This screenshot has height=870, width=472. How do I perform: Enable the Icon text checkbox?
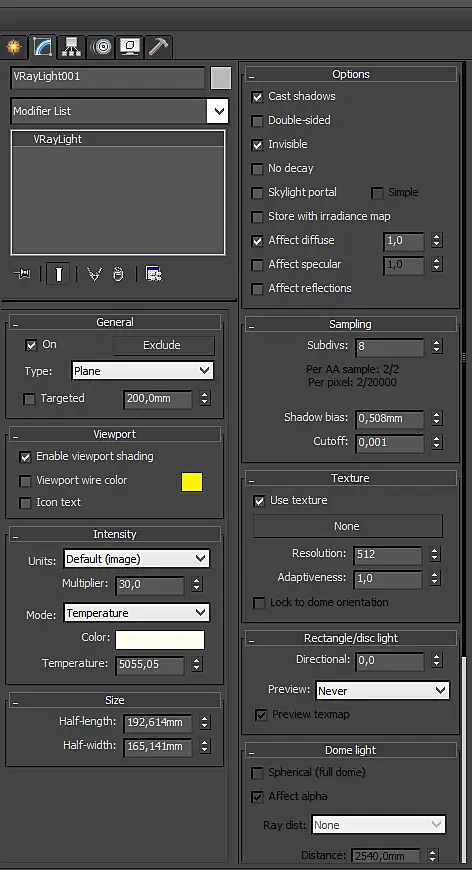[25, 503]
